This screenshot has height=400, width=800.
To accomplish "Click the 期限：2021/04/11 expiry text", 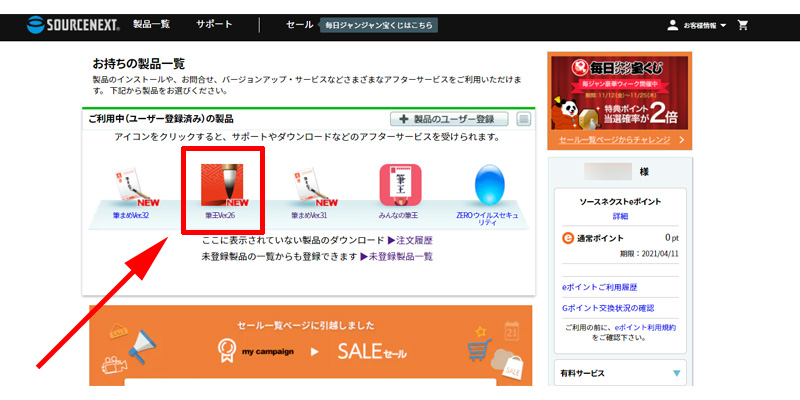I will 649,254.
